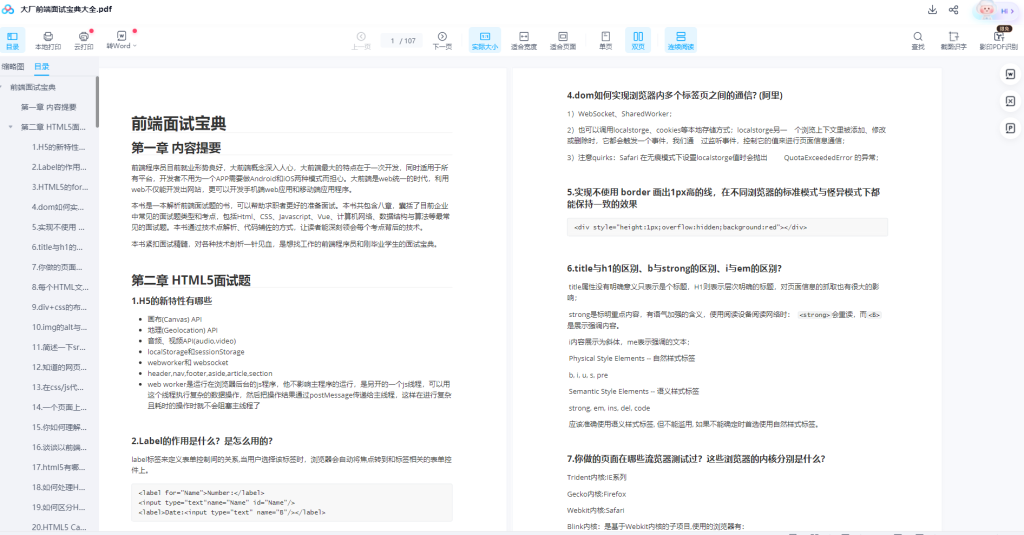Open outline entry 5.实现不使用
The height and width of the screenshot is (535, 1024).
click(x=58, y=227)
